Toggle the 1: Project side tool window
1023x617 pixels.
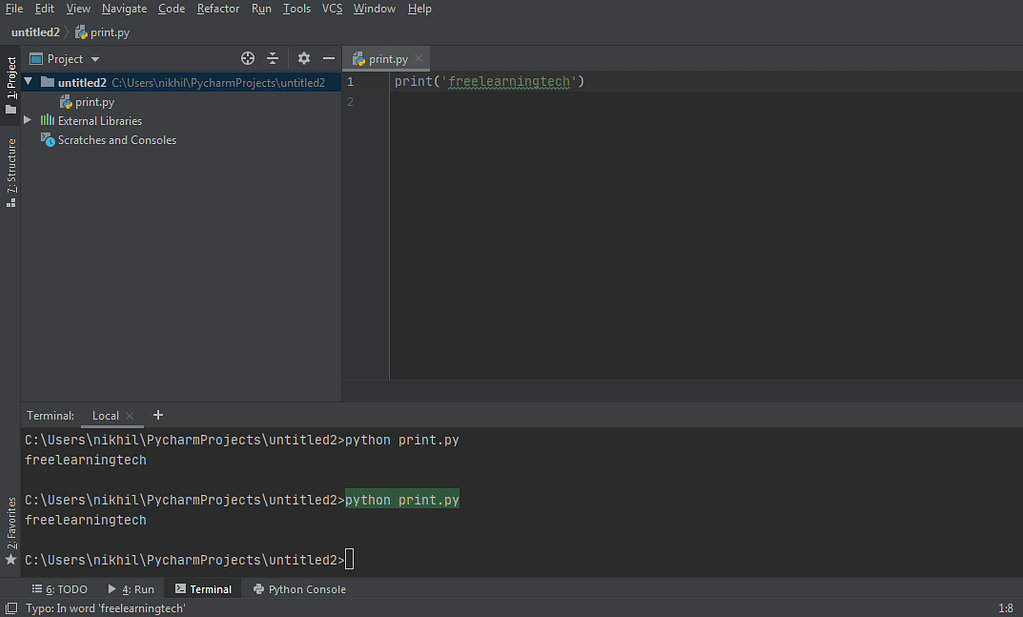click(10, 84)
